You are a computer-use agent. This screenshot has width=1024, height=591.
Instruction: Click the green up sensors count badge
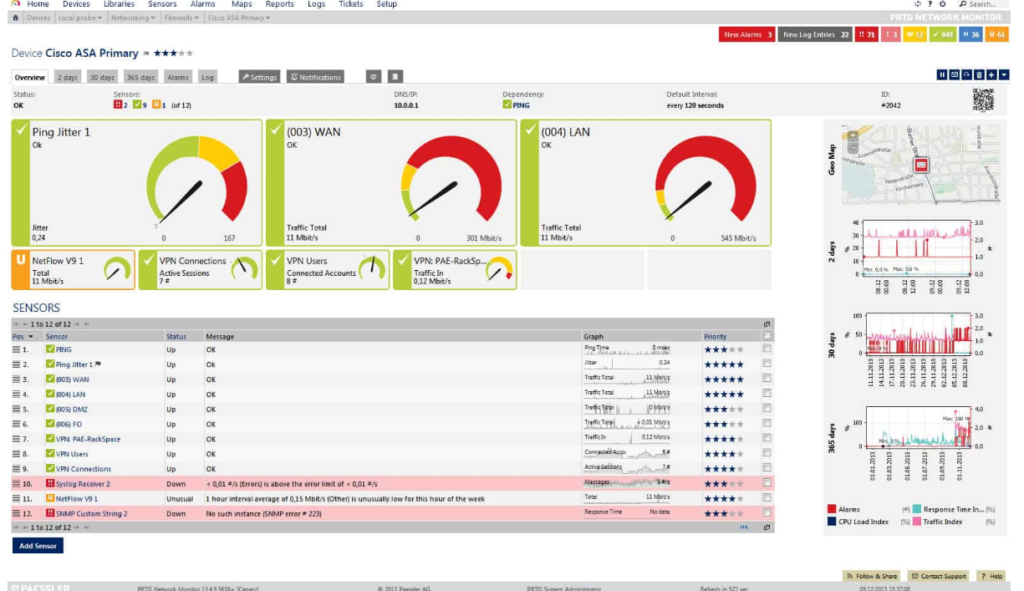[x=942, y=35]
